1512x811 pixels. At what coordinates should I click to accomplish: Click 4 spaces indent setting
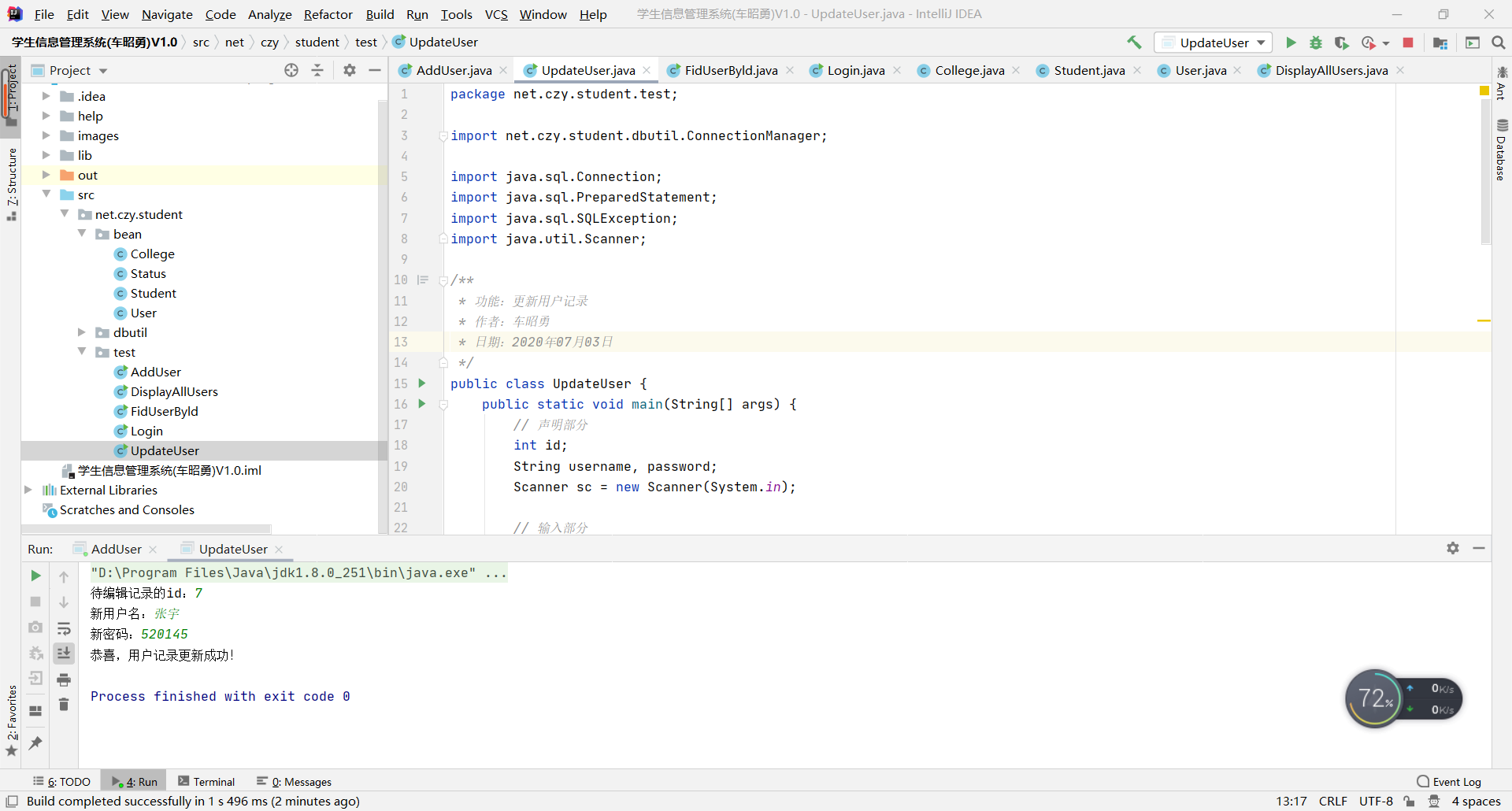(x=1476, y=801)
